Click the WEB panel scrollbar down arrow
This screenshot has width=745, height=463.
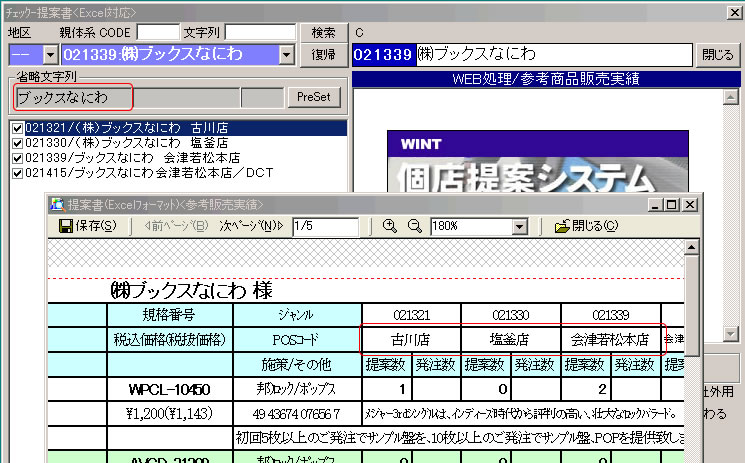click(730, 334)
